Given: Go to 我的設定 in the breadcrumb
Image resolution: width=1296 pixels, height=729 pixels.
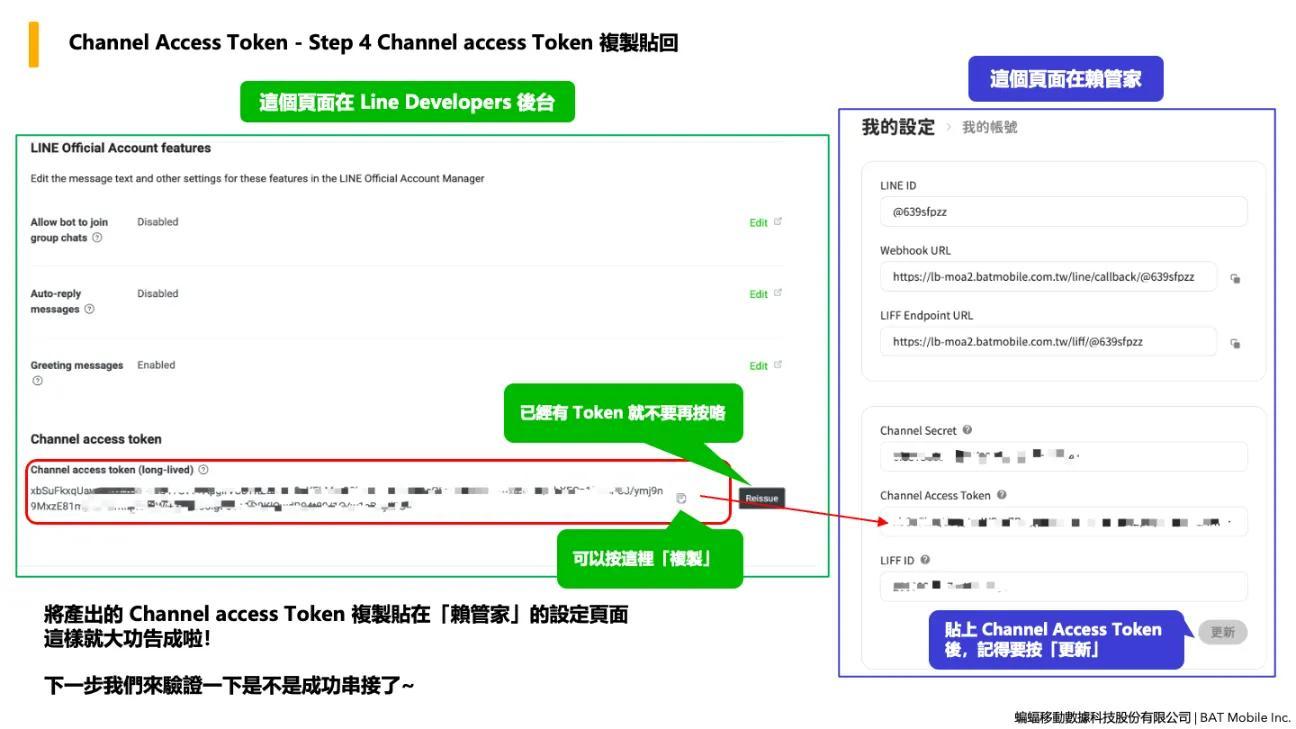Looking at the screenshot, I should click(897, 128).
